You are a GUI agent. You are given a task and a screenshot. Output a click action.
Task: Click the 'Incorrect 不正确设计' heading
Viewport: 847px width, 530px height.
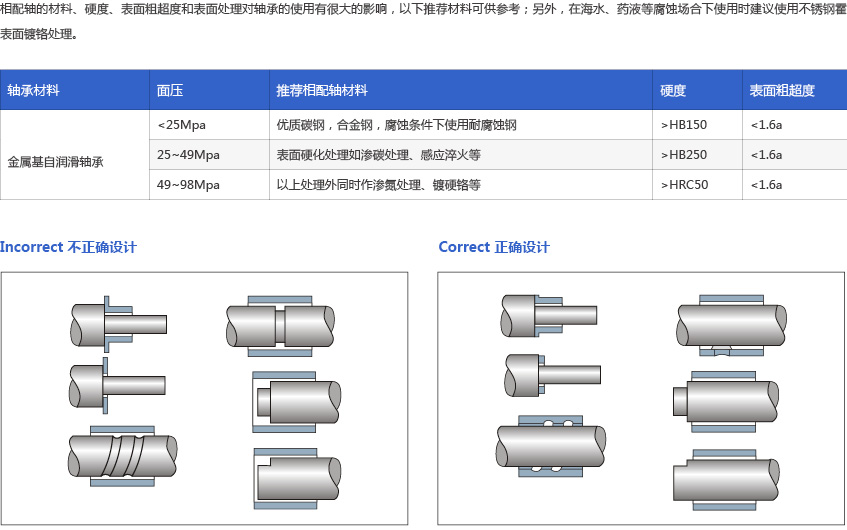(x=68, y=247)
